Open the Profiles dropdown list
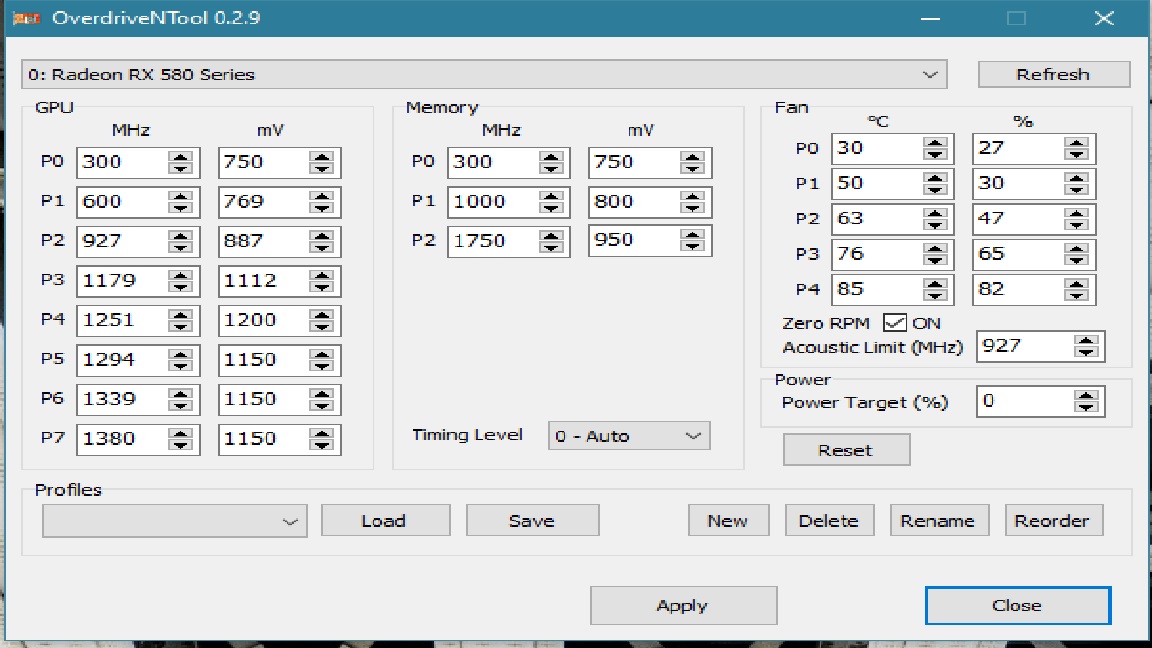Viewport: 1152px width, 648px height. pos(175,521)
